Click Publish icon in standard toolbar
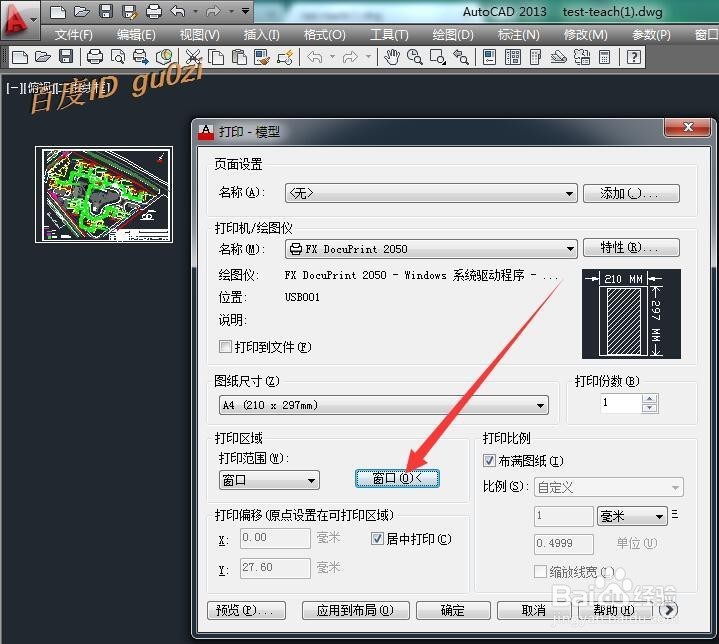 141,57
